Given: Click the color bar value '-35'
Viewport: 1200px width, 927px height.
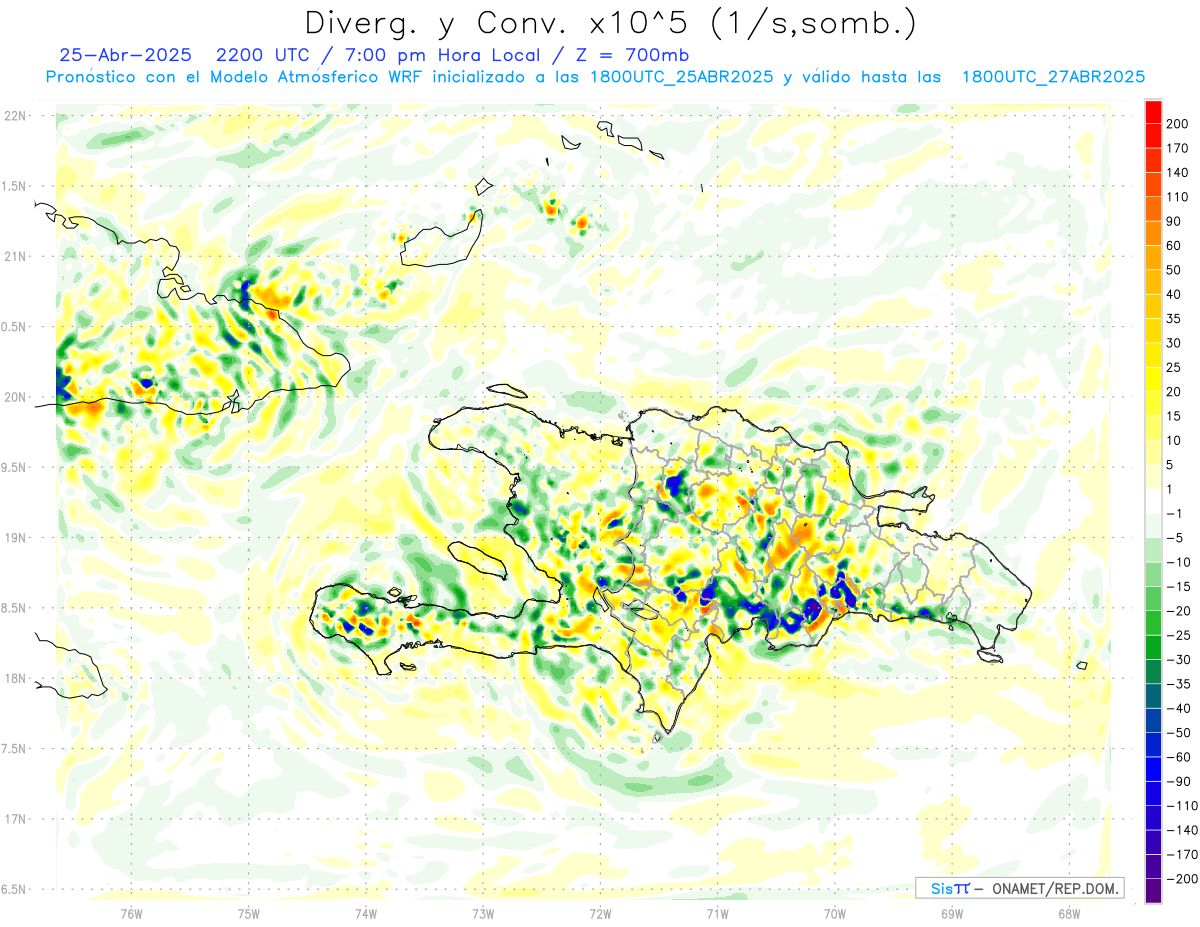Looking at the screenshot, I should 1179,684.
